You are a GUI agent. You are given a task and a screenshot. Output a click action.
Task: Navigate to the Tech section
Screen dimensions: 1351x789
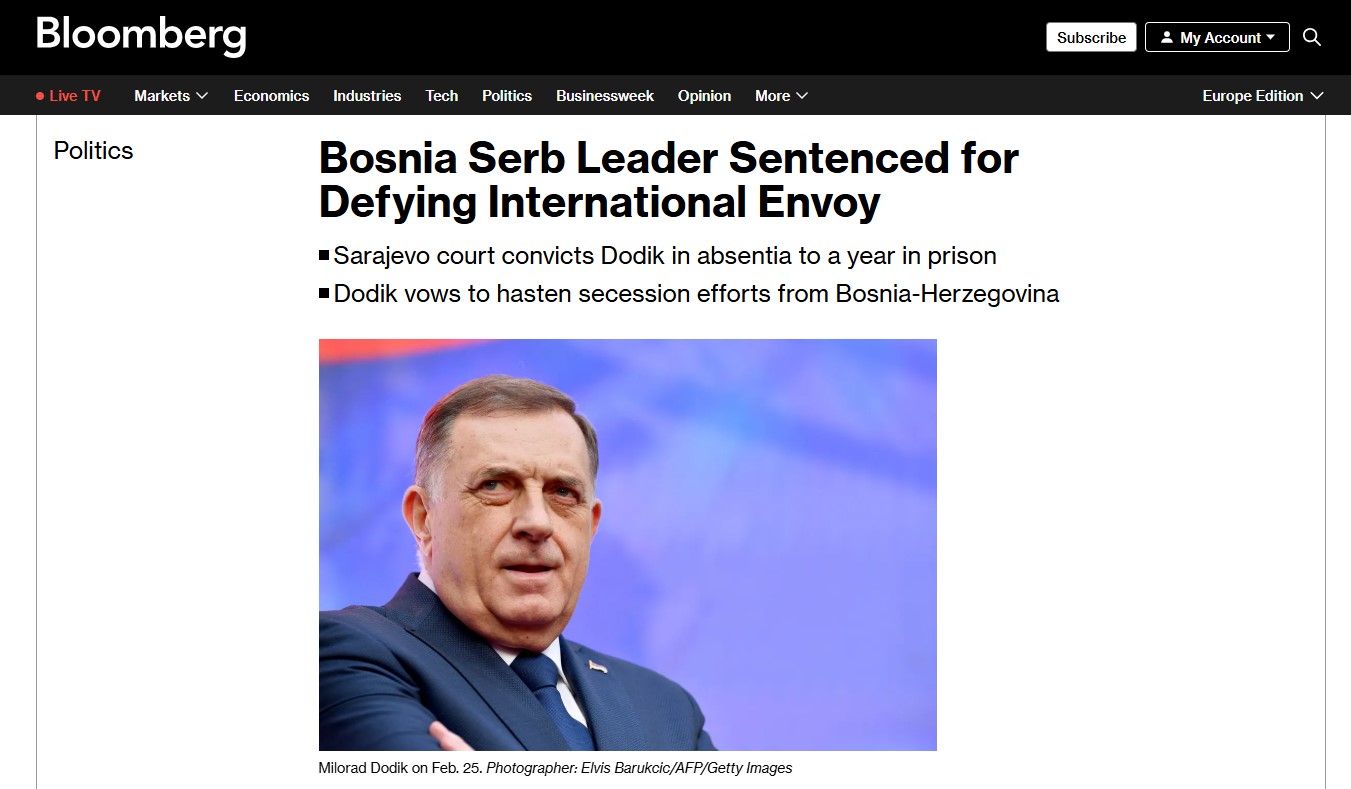tap(441, 96)
